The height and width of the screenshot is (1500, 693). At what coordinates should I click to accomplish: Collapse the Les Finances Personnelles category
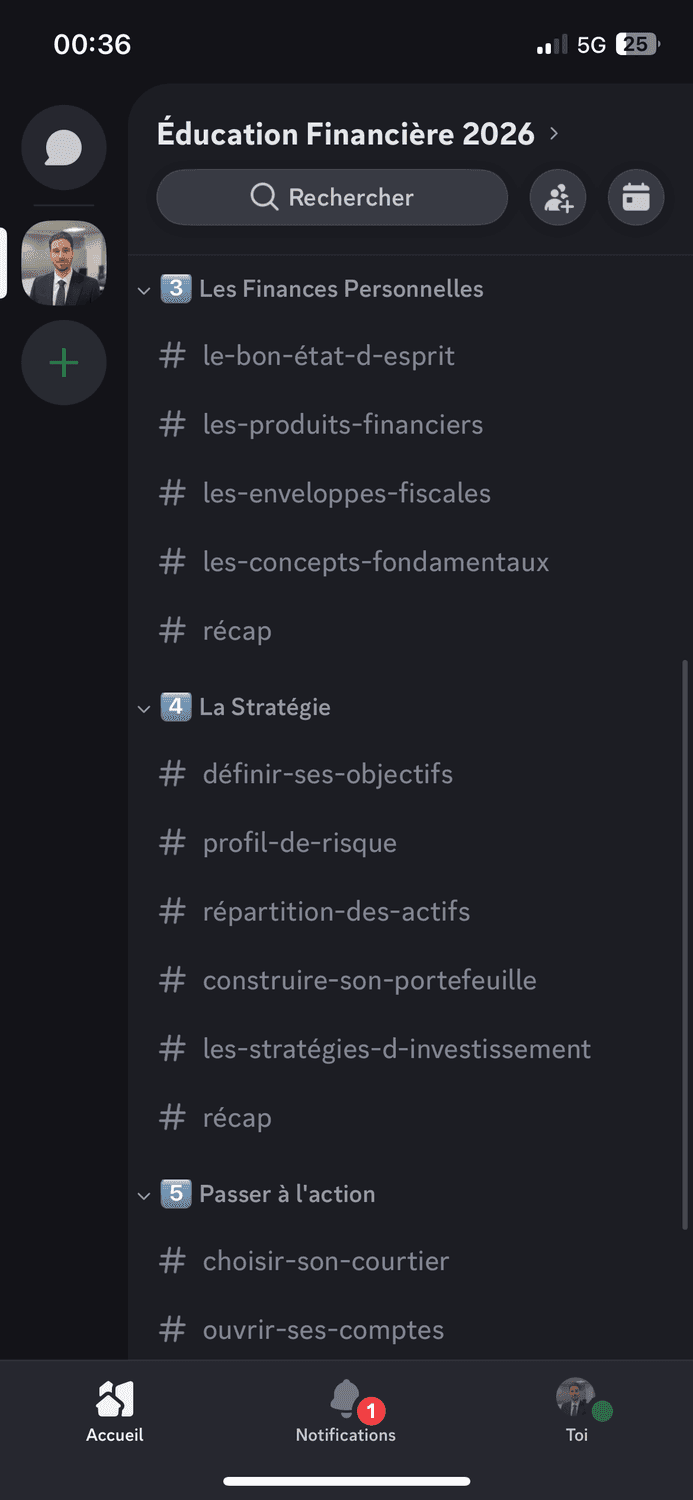144,290
